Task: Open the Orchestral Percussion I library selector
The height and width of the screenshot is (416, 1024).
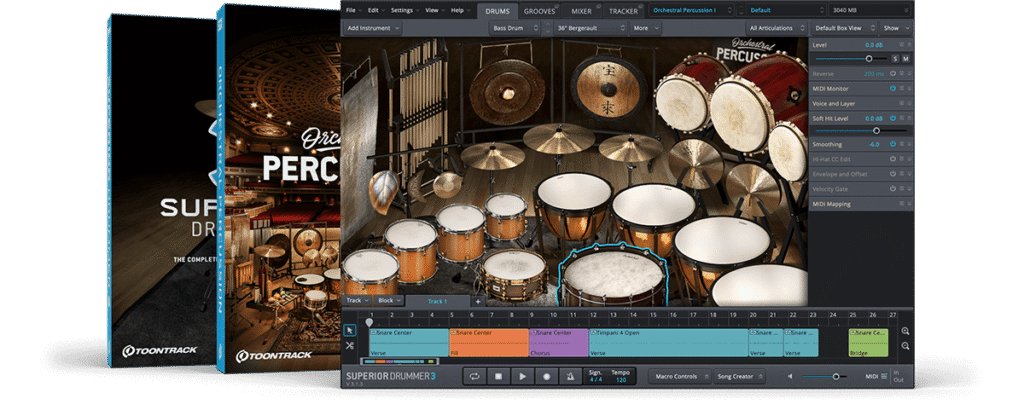Action: pyautogui.click(x=692, y=10)
